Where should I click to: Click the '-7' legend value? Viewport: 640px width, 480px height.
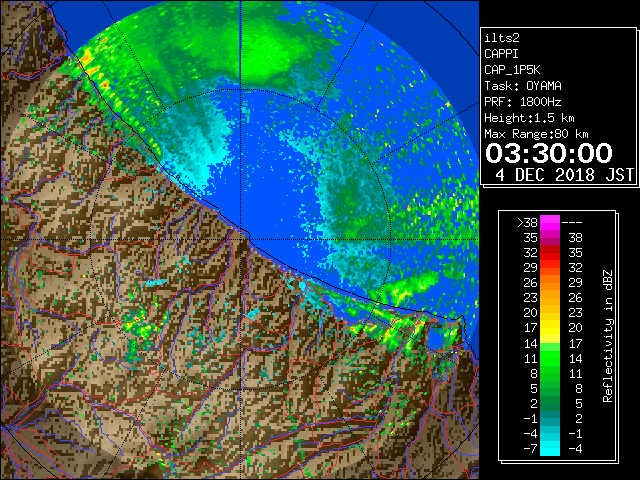click(530, 449)
